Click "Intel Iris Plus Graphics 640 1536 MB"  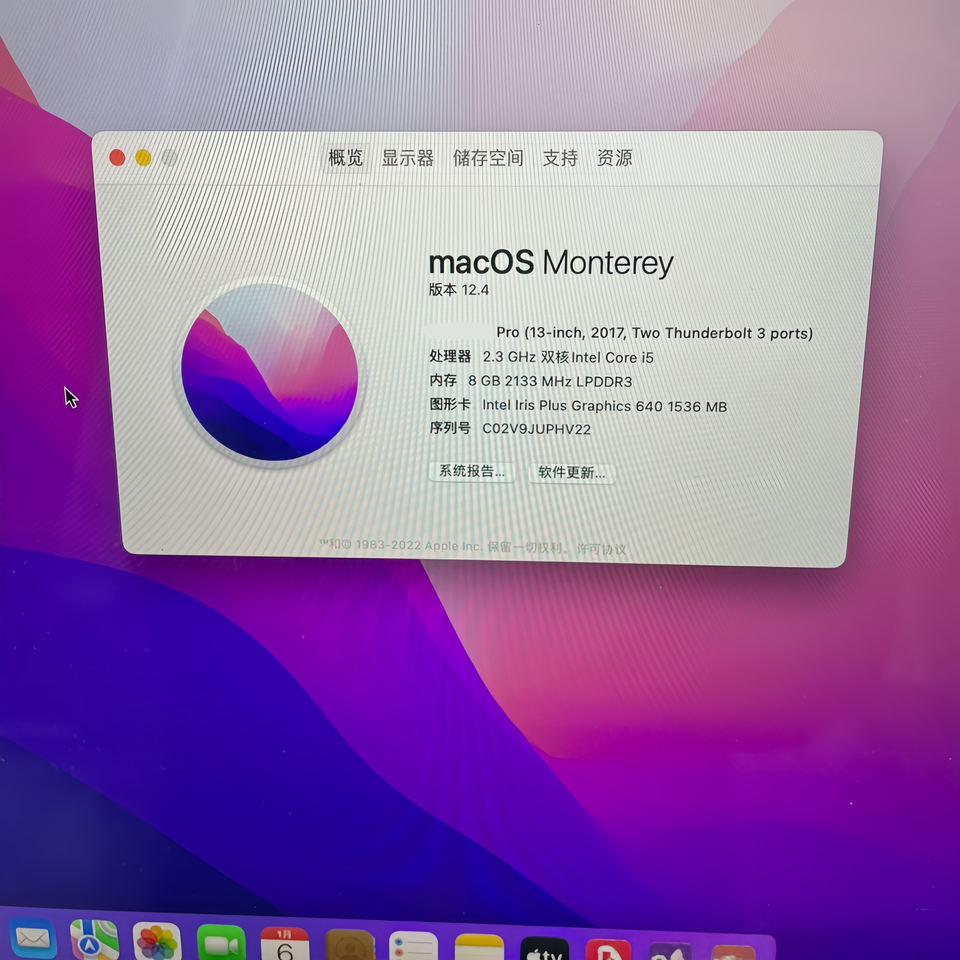click(604, 405)
